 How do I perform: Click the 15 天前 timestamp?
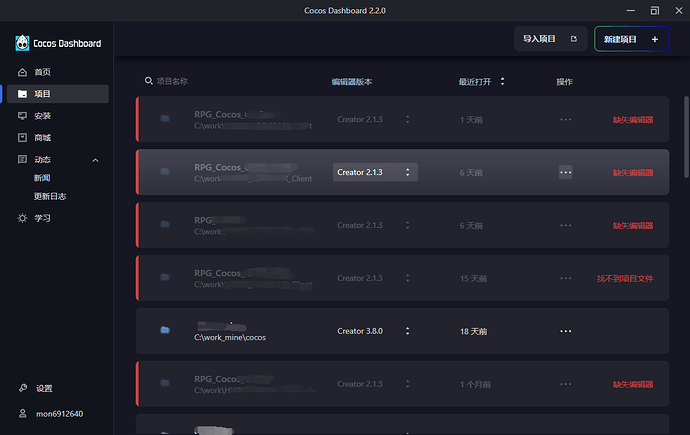pyautogui.click(x=473, y=278)
